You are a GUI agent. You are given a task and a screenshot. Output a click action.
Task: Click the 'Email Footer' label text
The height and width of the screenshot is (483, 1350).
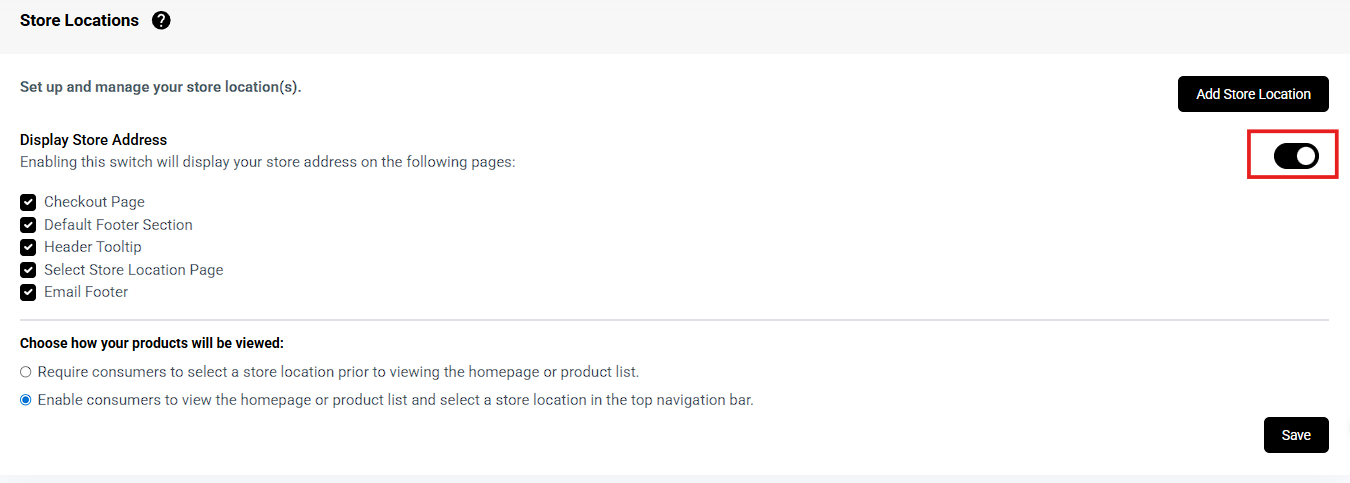coord(86,292)
